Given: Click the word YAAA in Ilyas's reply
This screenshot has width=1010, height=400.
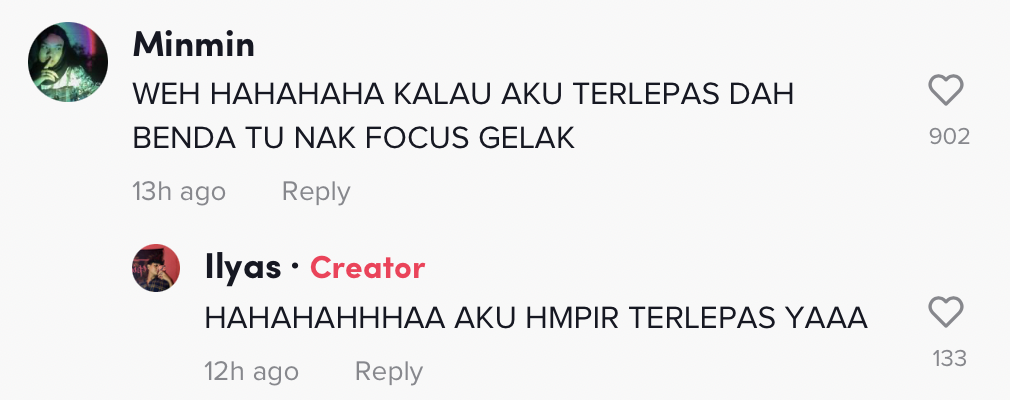Looking at the screenshot, I should click(826, 318).
